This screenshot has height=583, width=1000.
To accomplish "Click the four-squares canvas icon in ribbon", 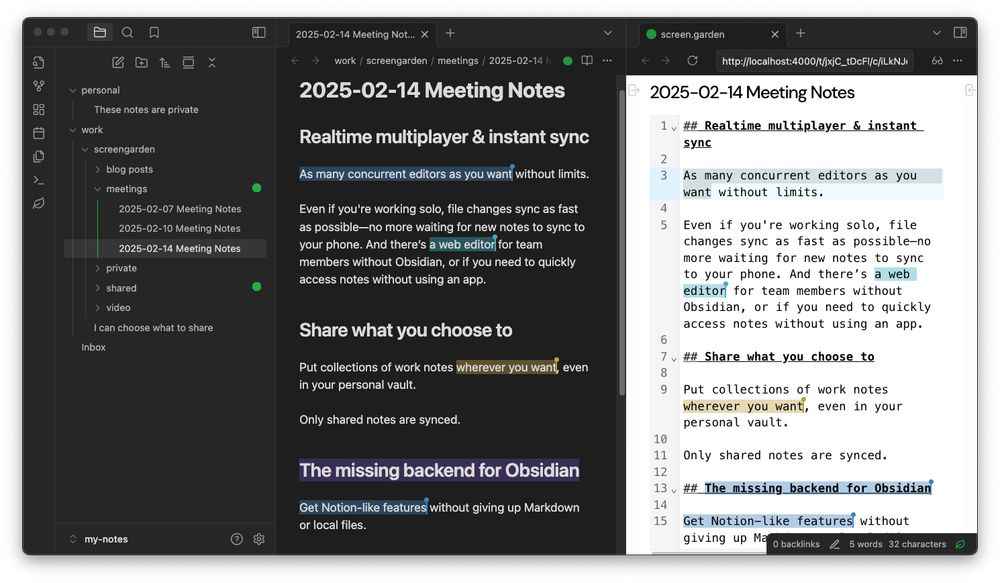I will click(39, 110).
